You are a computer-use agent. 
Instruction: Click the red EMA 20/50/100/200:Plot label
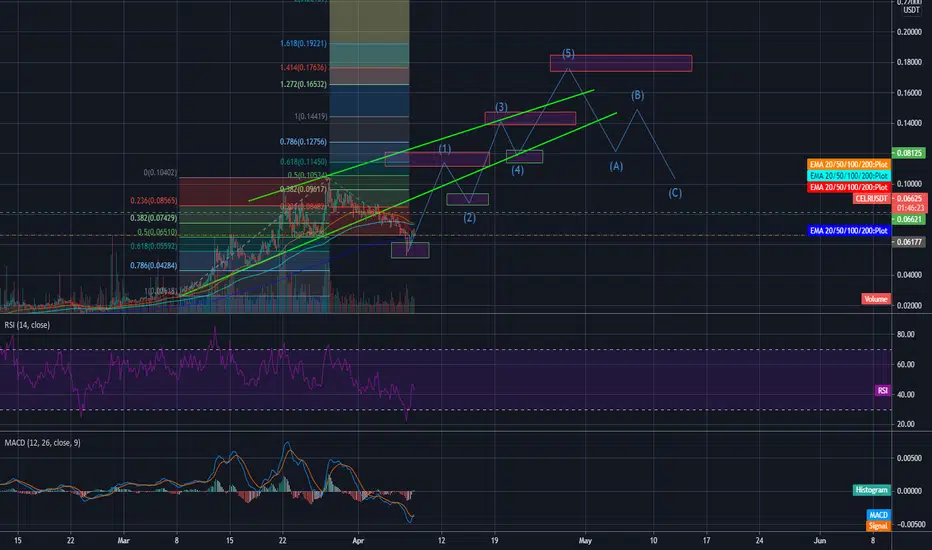click(849, 187)
